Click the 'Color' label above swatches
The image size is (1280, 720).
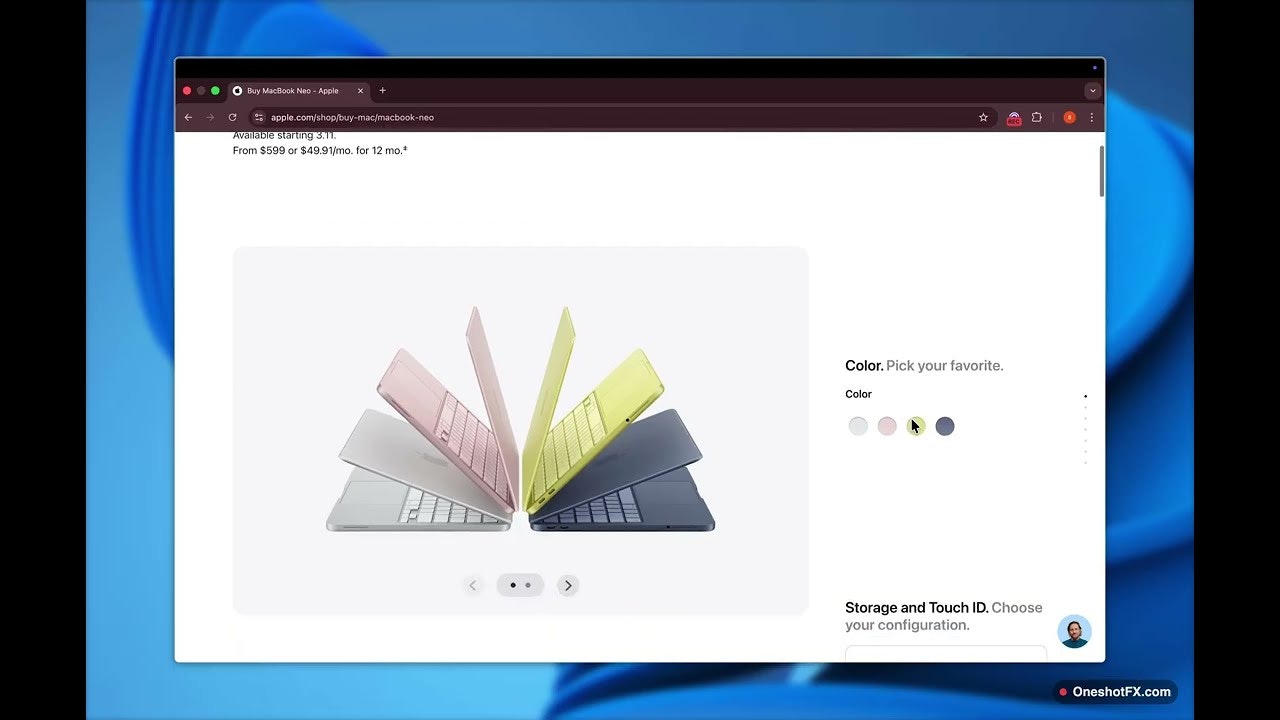[x=858, y=394]
